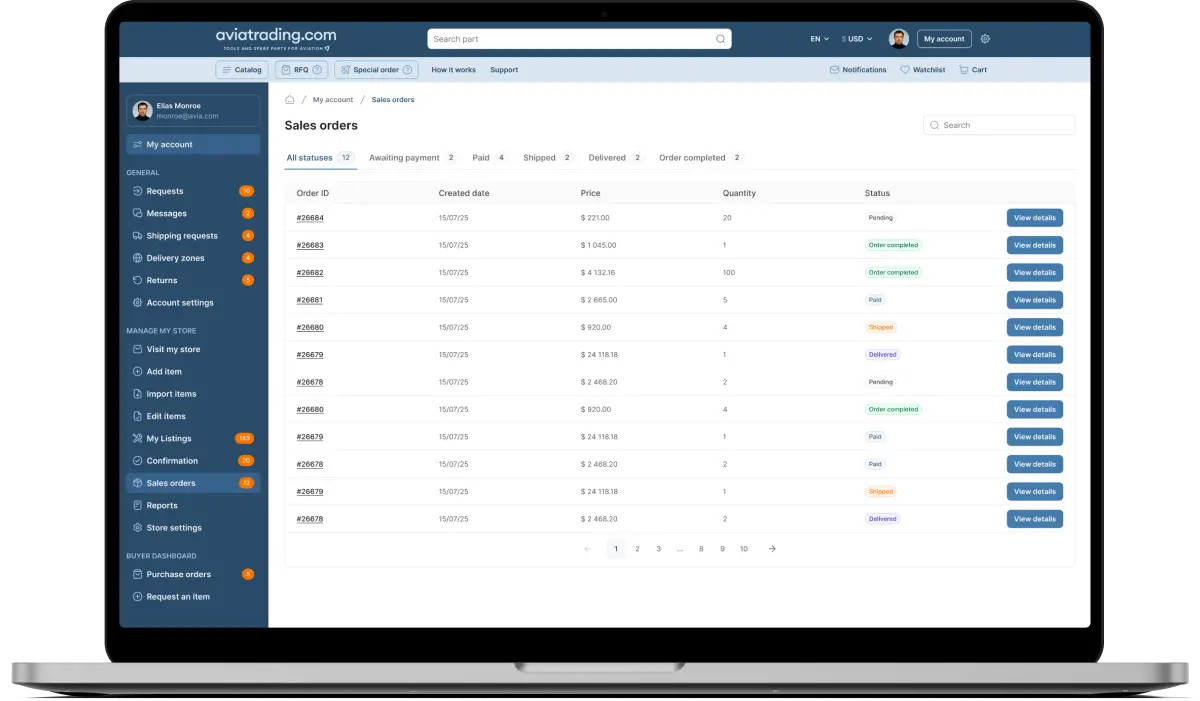Click the RFQ help question-mark icon
The image size is (1200, 701).
tap(318, 70)
